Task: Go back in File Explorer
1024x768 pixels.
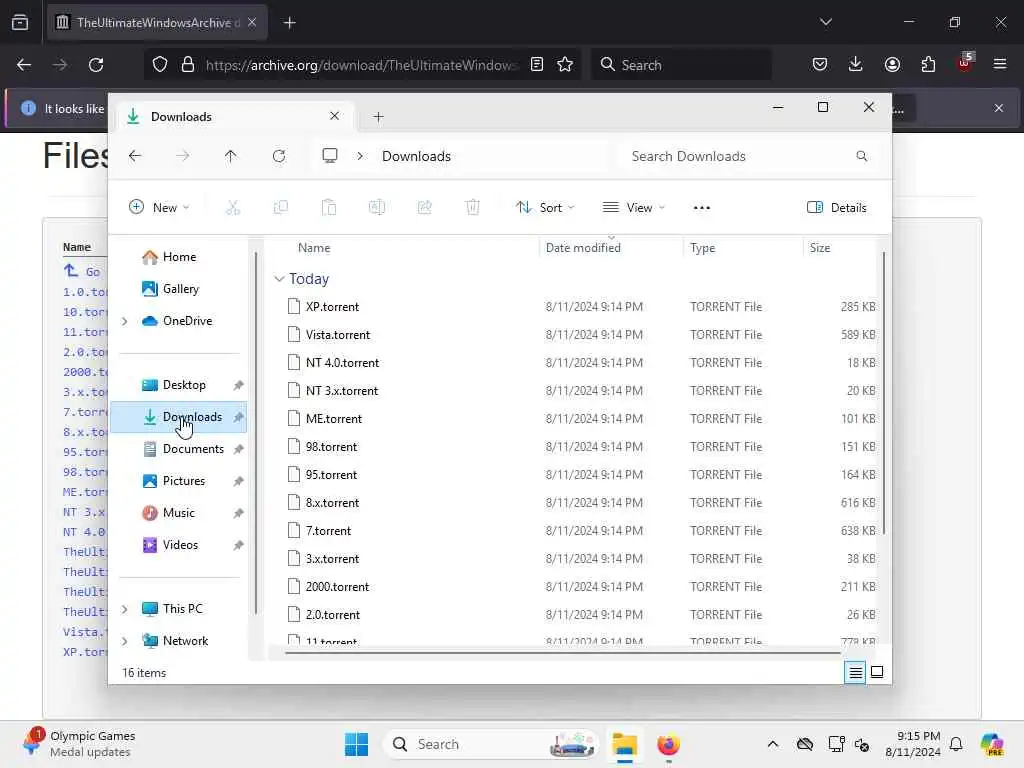Action: pos(135,156)
